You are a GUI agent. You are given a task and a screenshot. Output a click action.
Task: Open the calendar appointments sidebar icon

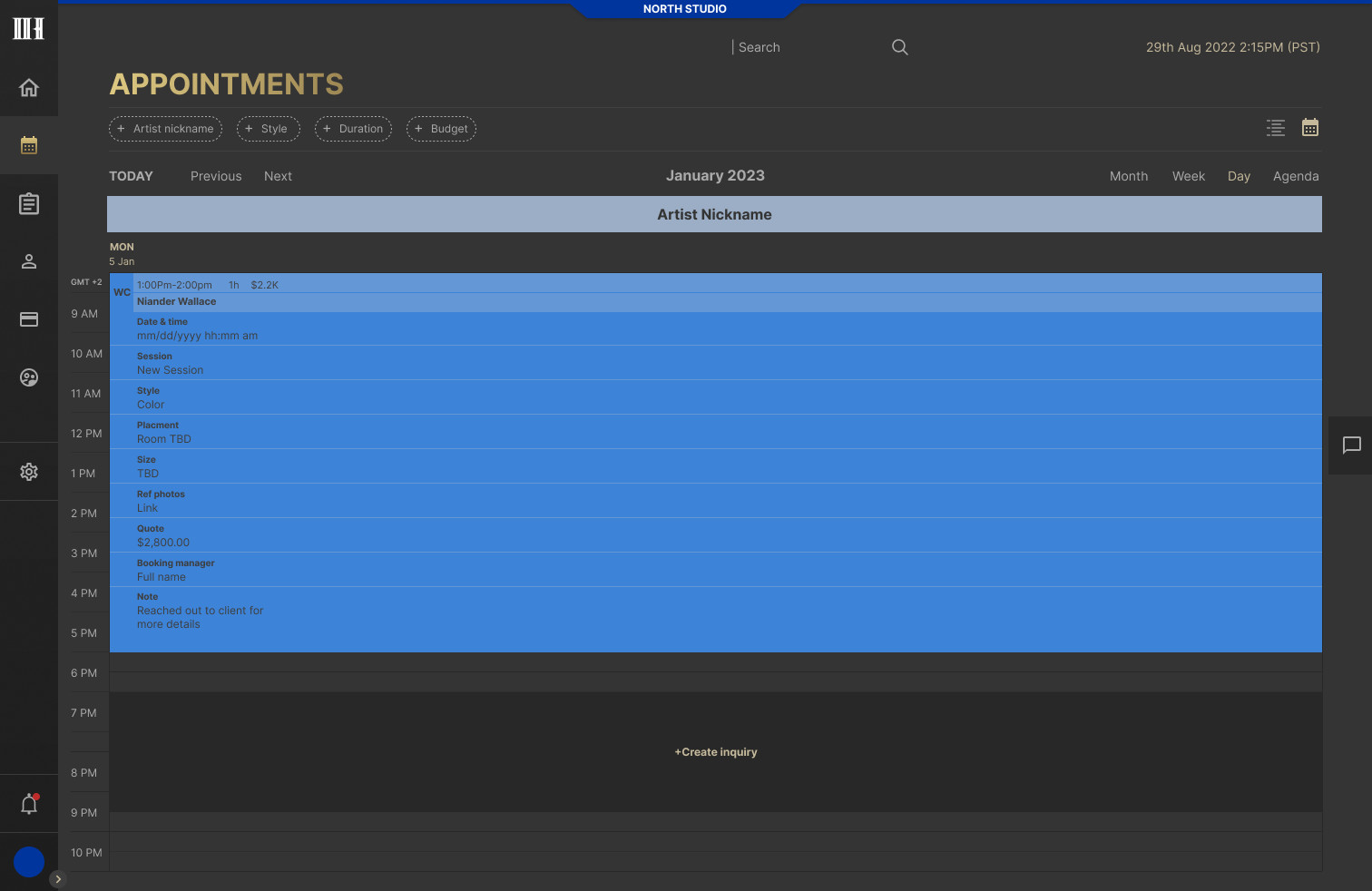click(29, 145)
